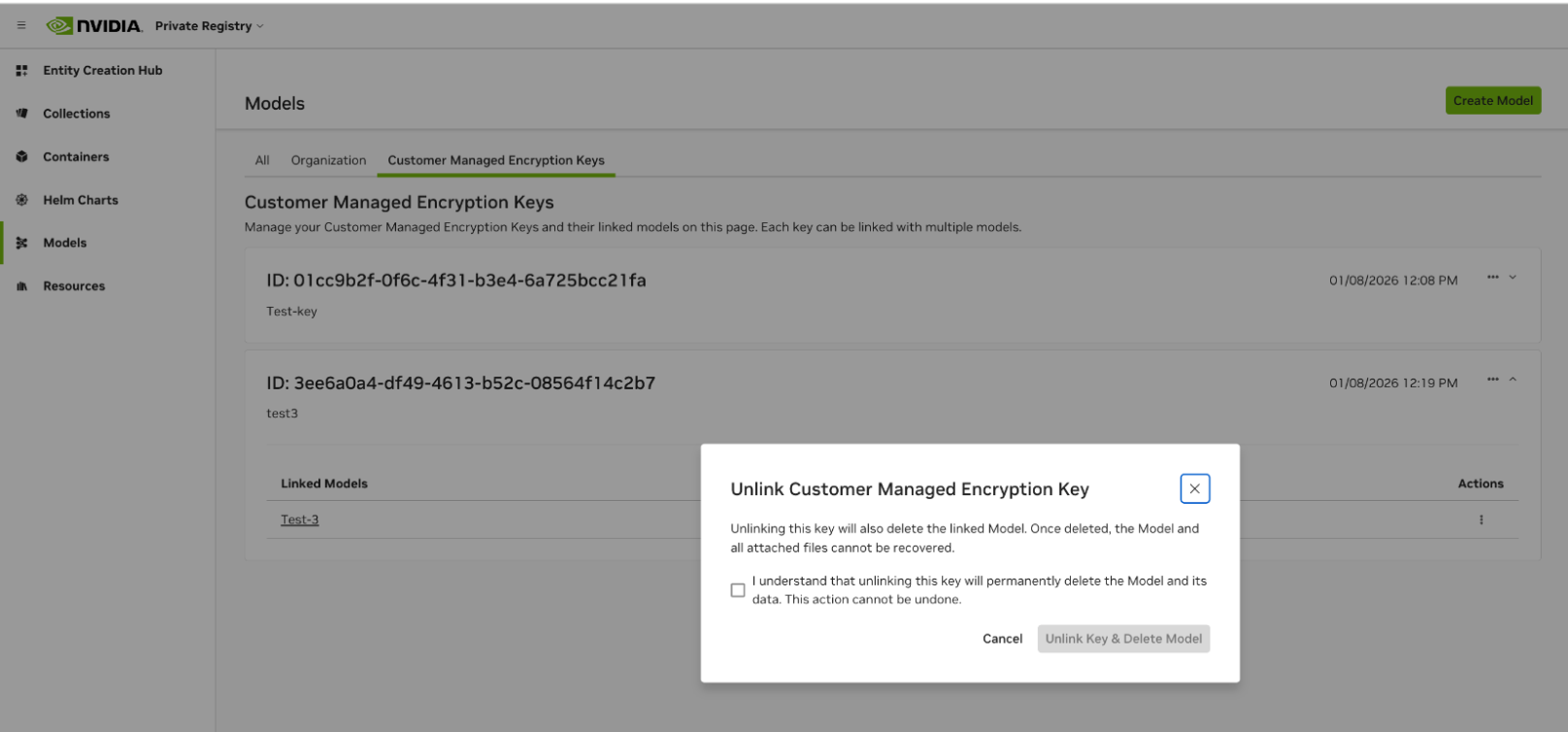Click the Models page title
This screenshot has height=732, width=1568.
coord(275,104)
